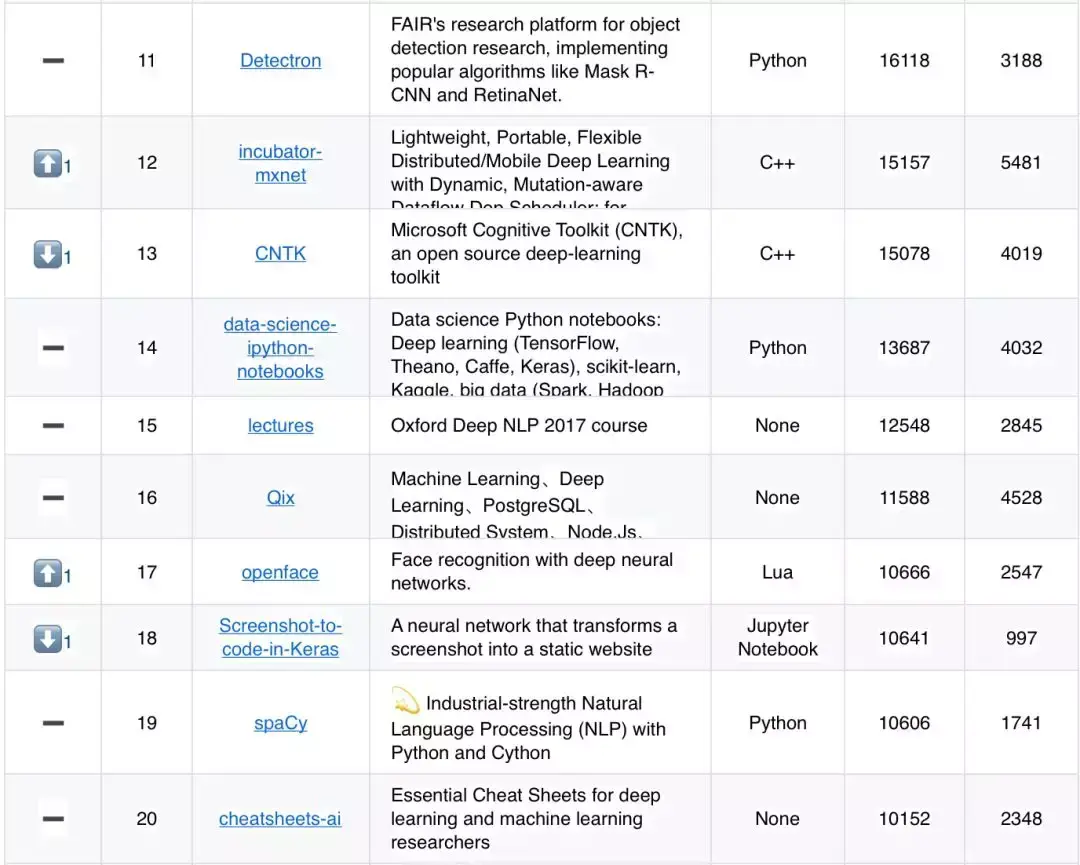Viewport: 1080px width, 865px height.
Task: Click the down arrow icon beside rank 13
Action: point(48,254)
